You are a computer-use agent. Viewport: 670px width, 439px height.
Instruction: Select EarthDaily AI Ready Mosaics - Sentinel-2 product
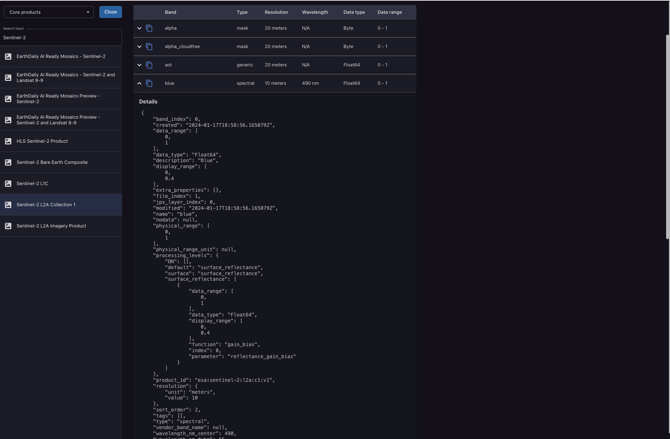tap(61, 57)
